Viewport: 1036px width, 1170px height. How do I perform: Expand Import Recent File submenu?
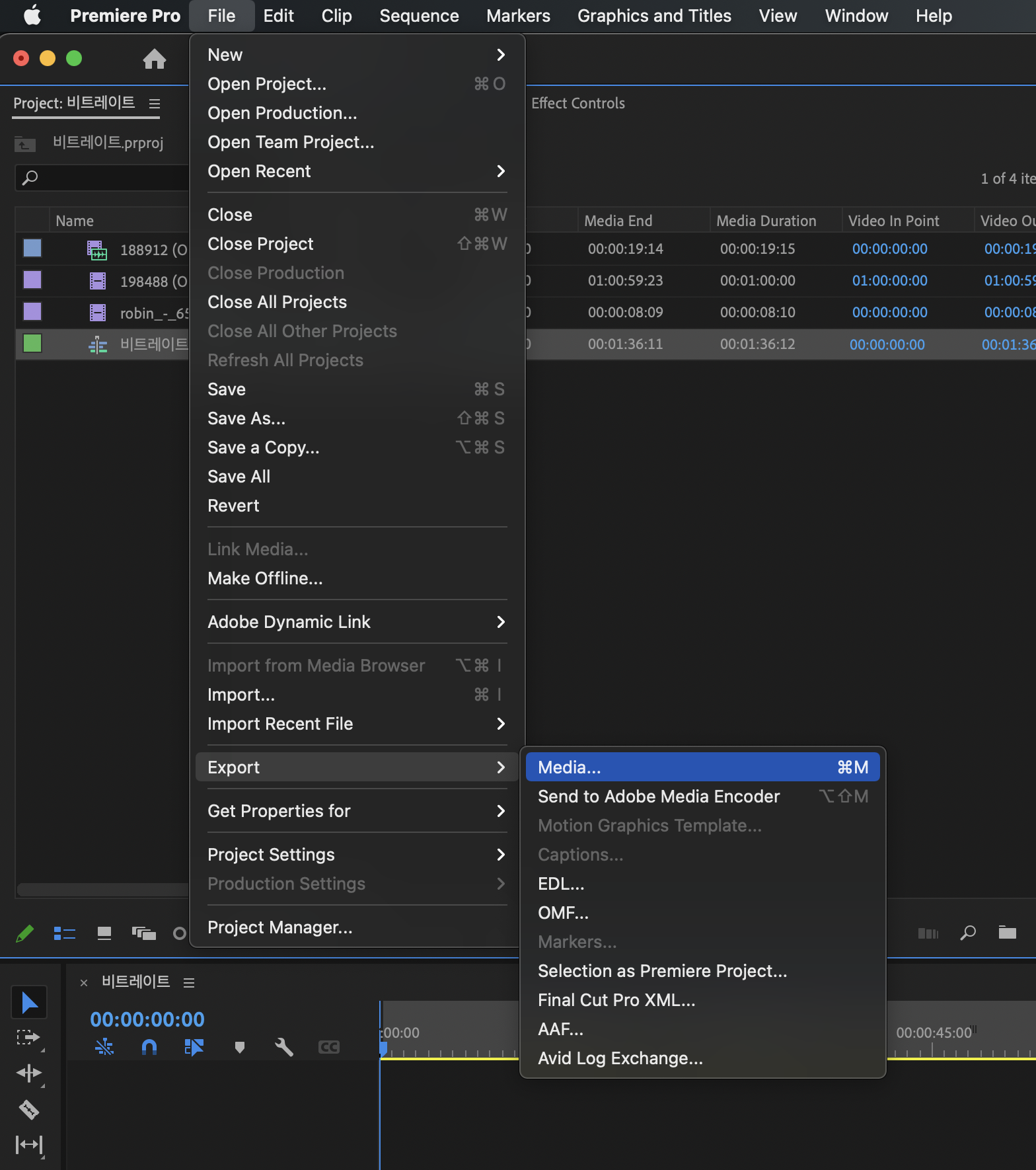tap(357, 724)
